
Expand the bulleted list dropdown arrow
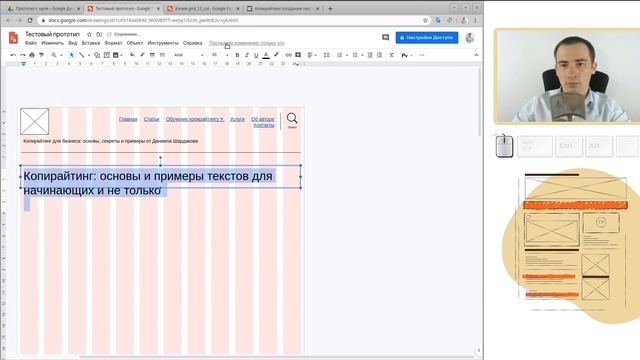[x=362, y=55]
